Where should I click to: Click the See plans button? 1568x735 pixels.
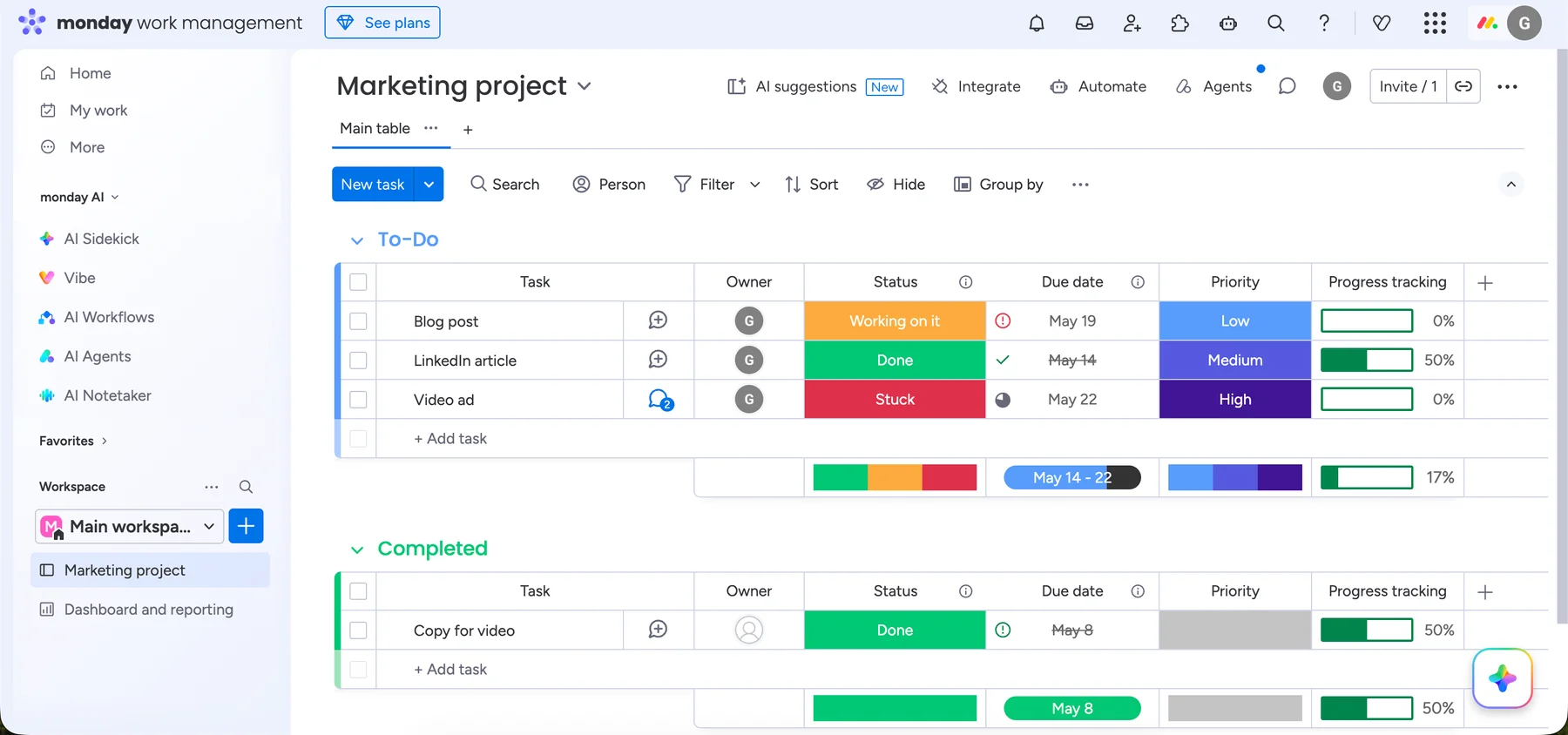point(382,23)
